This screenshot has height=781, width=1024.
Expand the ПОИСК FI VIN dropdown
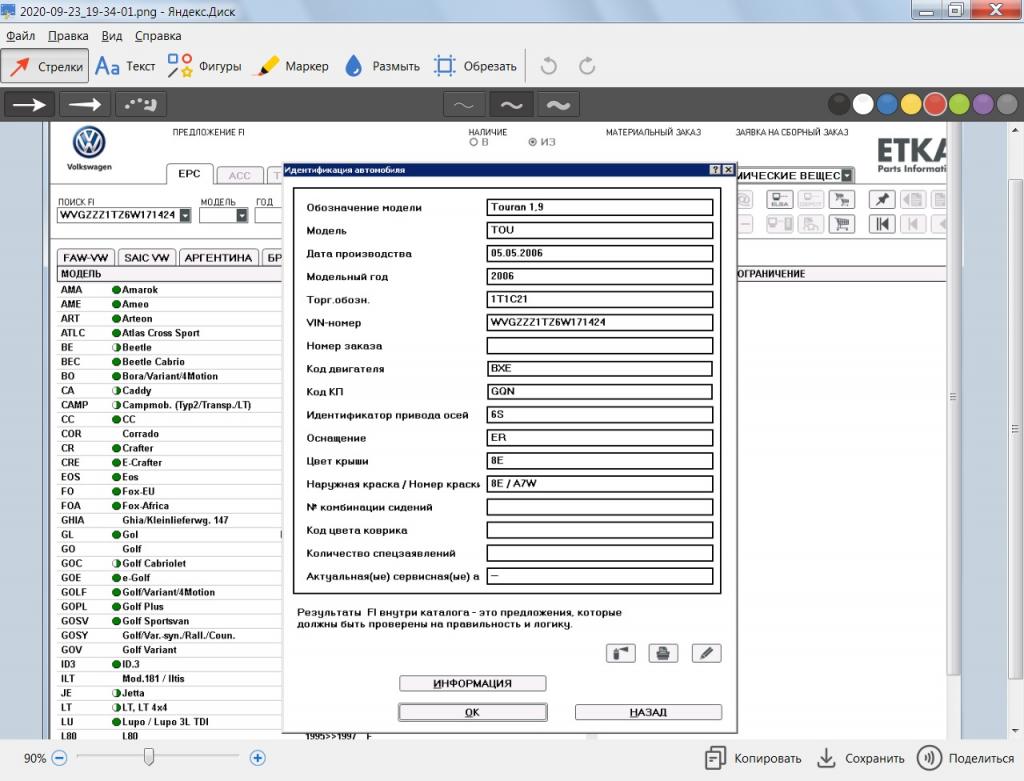(x=185, y=215)
